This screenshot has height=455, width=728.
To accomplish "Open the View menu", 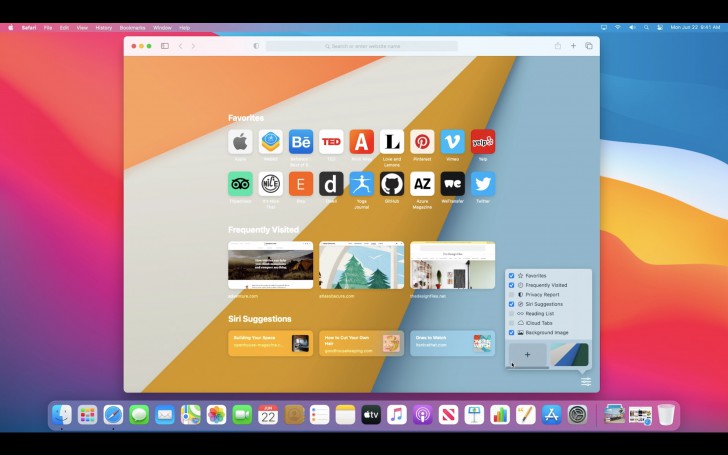I will pos(82,28).
